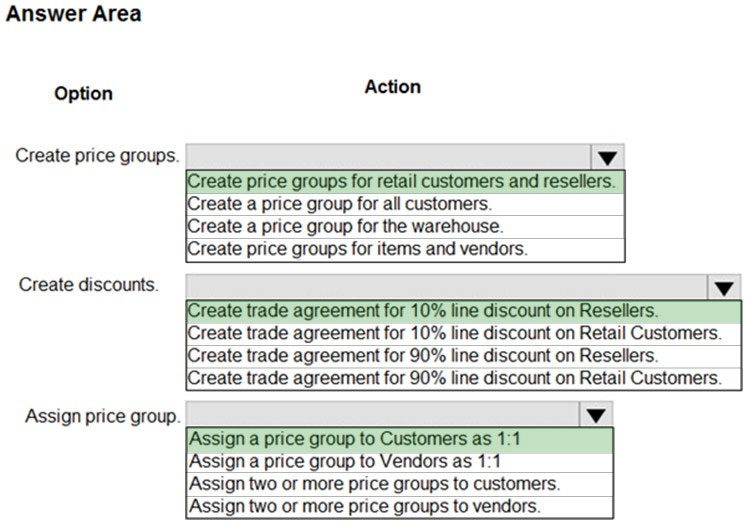The height and width of the screenshot is (527, 749).
Task: Open the Create price groups dropdown arrow
Action: 607,157
